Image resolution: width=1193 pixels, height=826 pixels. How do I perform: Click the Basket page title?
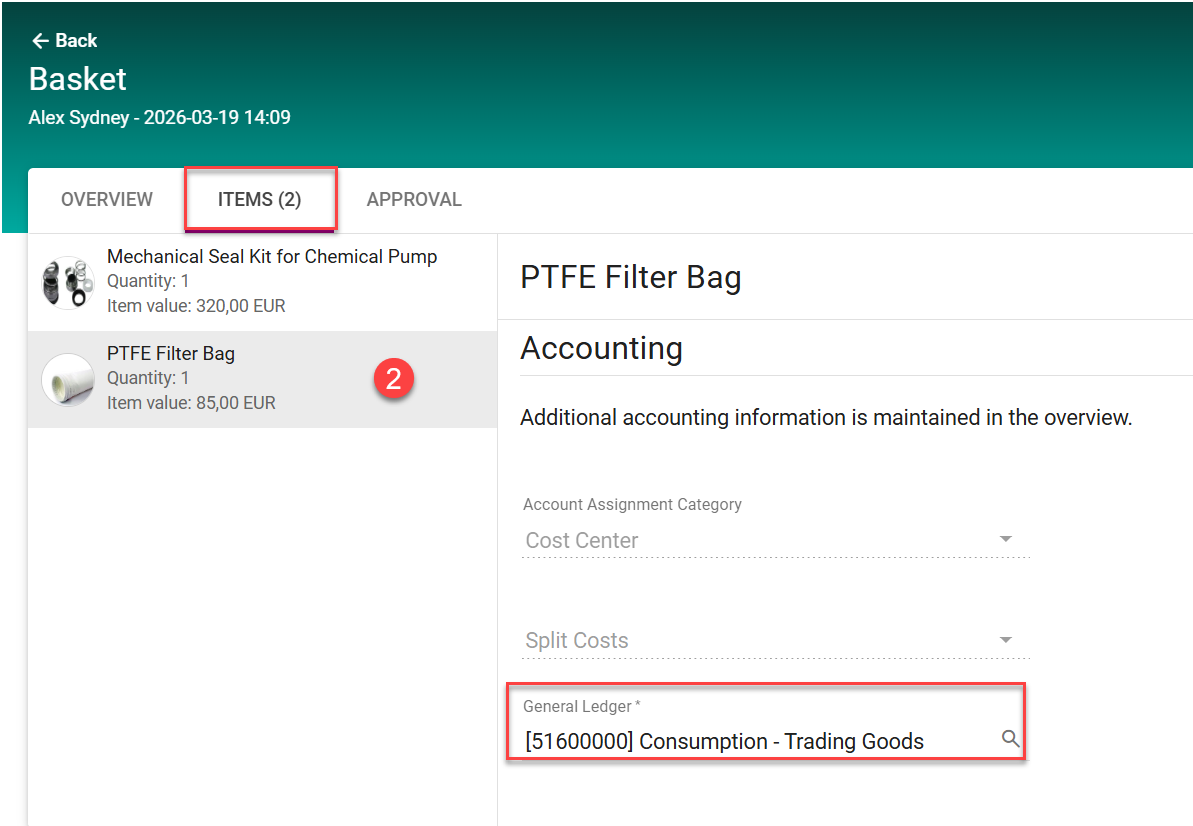coord(78,79)
